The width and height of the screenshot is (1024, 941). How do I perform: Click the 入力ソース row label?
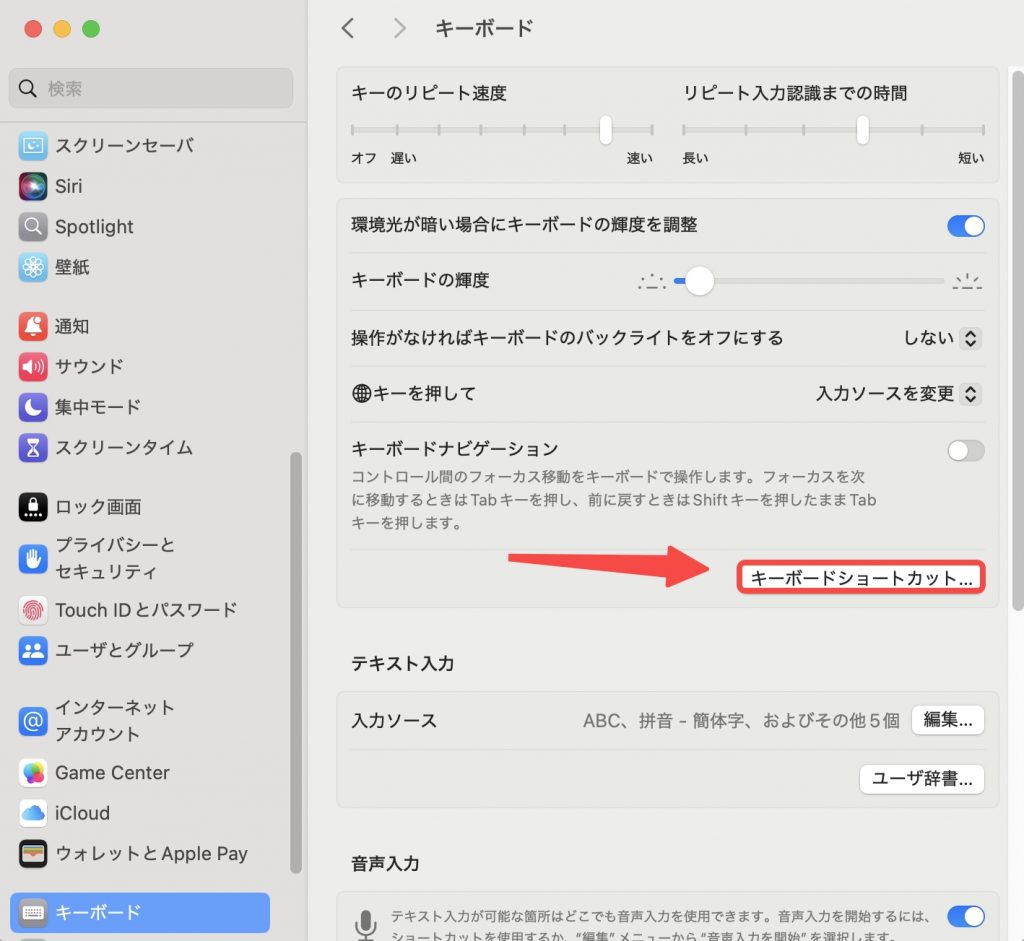click(394, 720)
